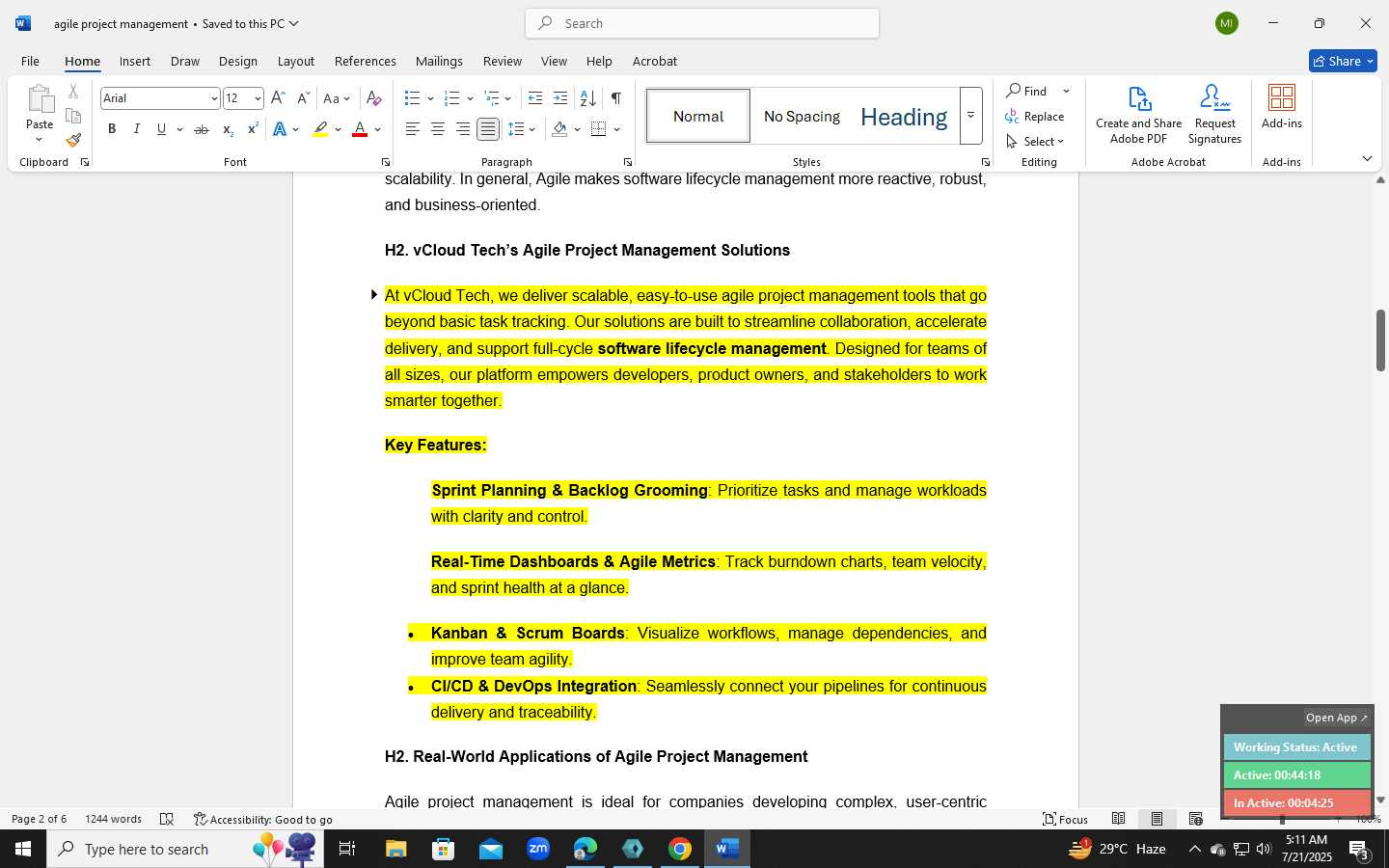Create and Share Adobe PDF
This screenshot has height=868, width=1389.
pos(1138,115)
